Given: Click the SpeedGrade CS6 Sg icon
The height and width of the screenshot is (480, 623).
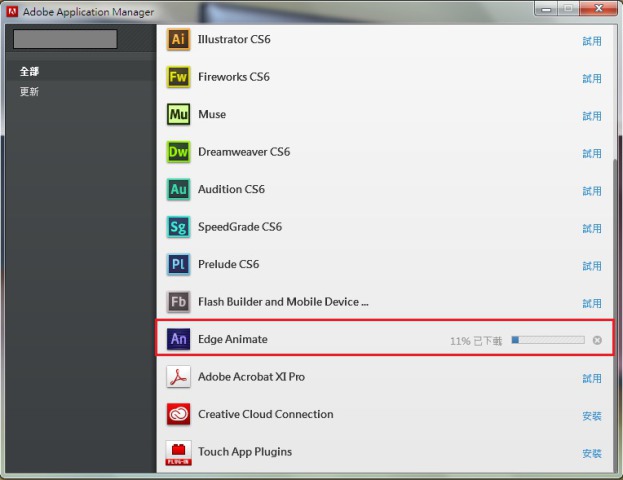Looking at the screenshot, I should [x=178, y=227].
